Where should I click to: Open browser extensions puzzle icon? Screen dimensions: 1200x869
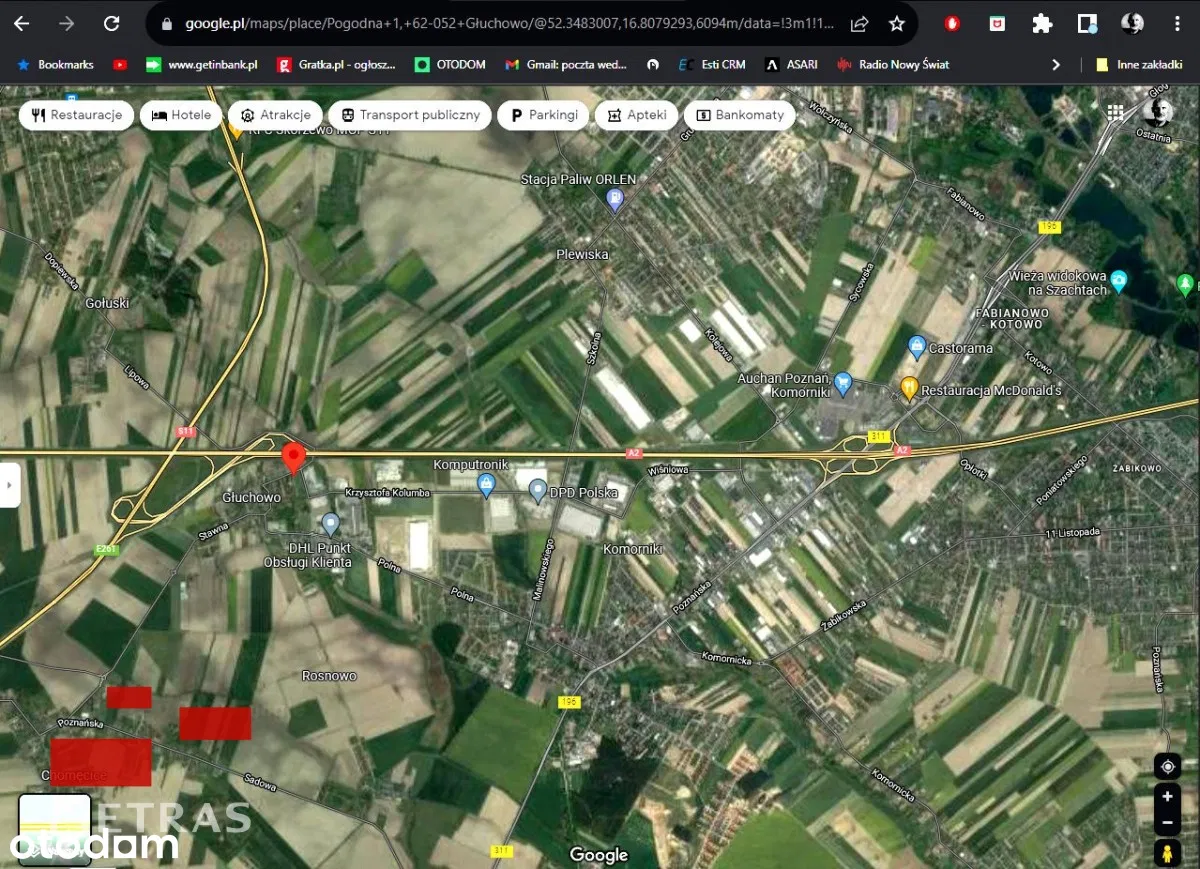[1042, 24]
